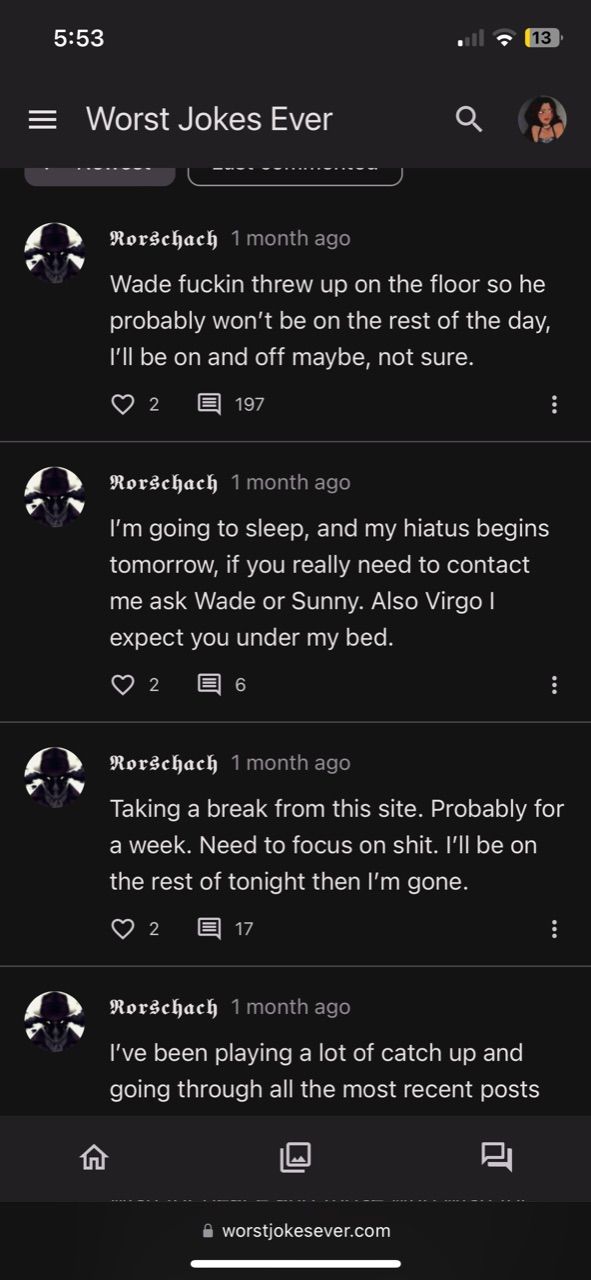Viewport: 591px width, 1280px height.
Task: Open the media gallery bottom tab
Action: pyautogui.click(x=295, y=1157)
